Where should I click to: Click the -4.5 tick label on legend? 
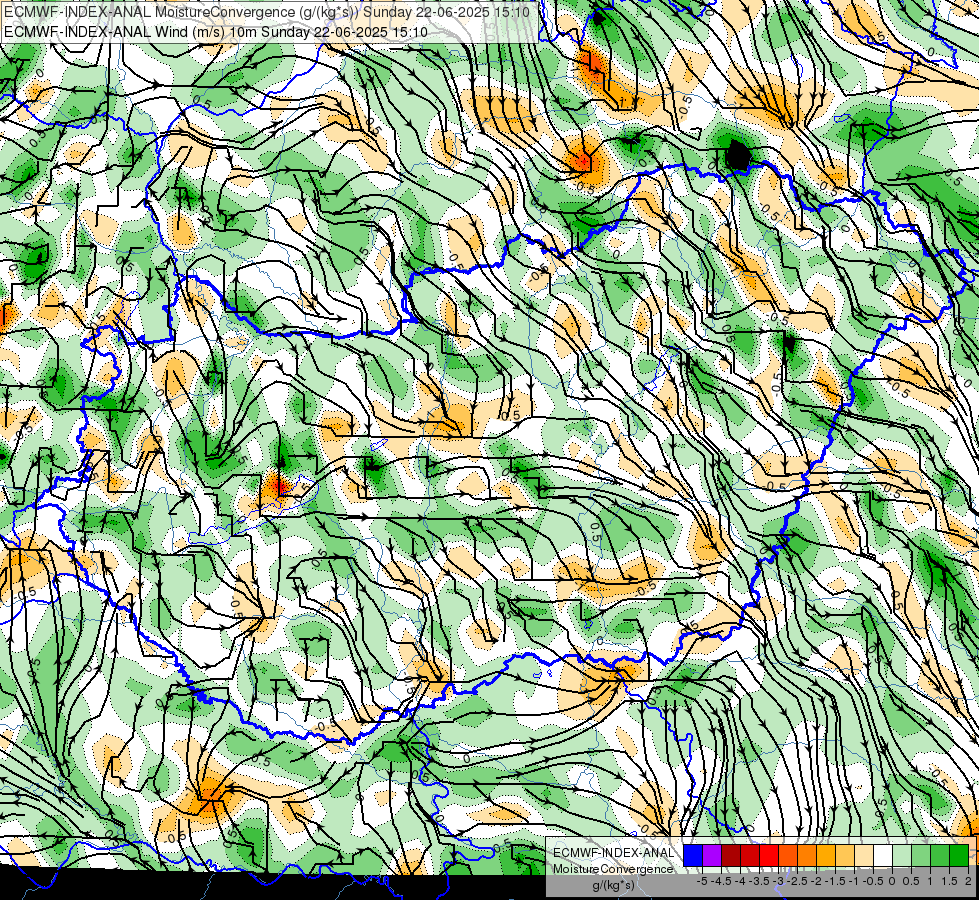coord(722,881)
